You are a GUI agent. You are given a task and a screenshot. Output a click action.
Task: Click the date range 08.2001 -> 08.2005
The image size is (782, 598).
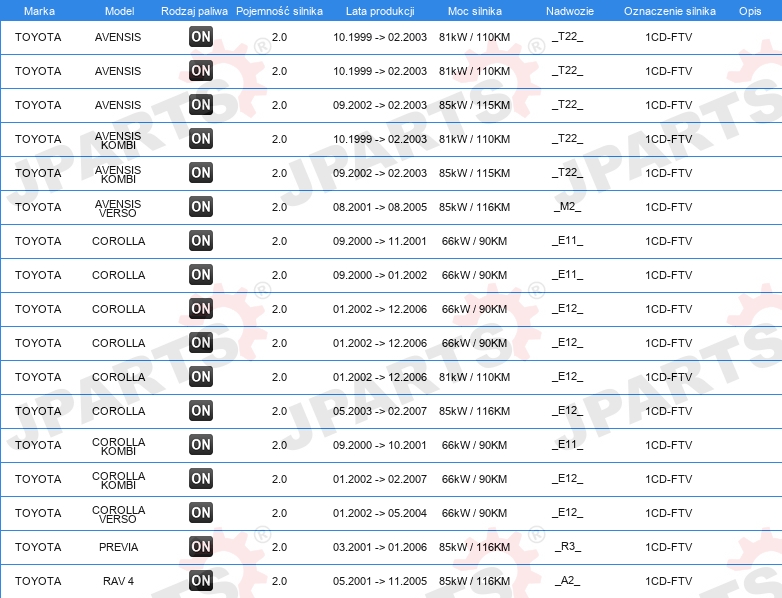pyautogui.click(x=380, y=207)
